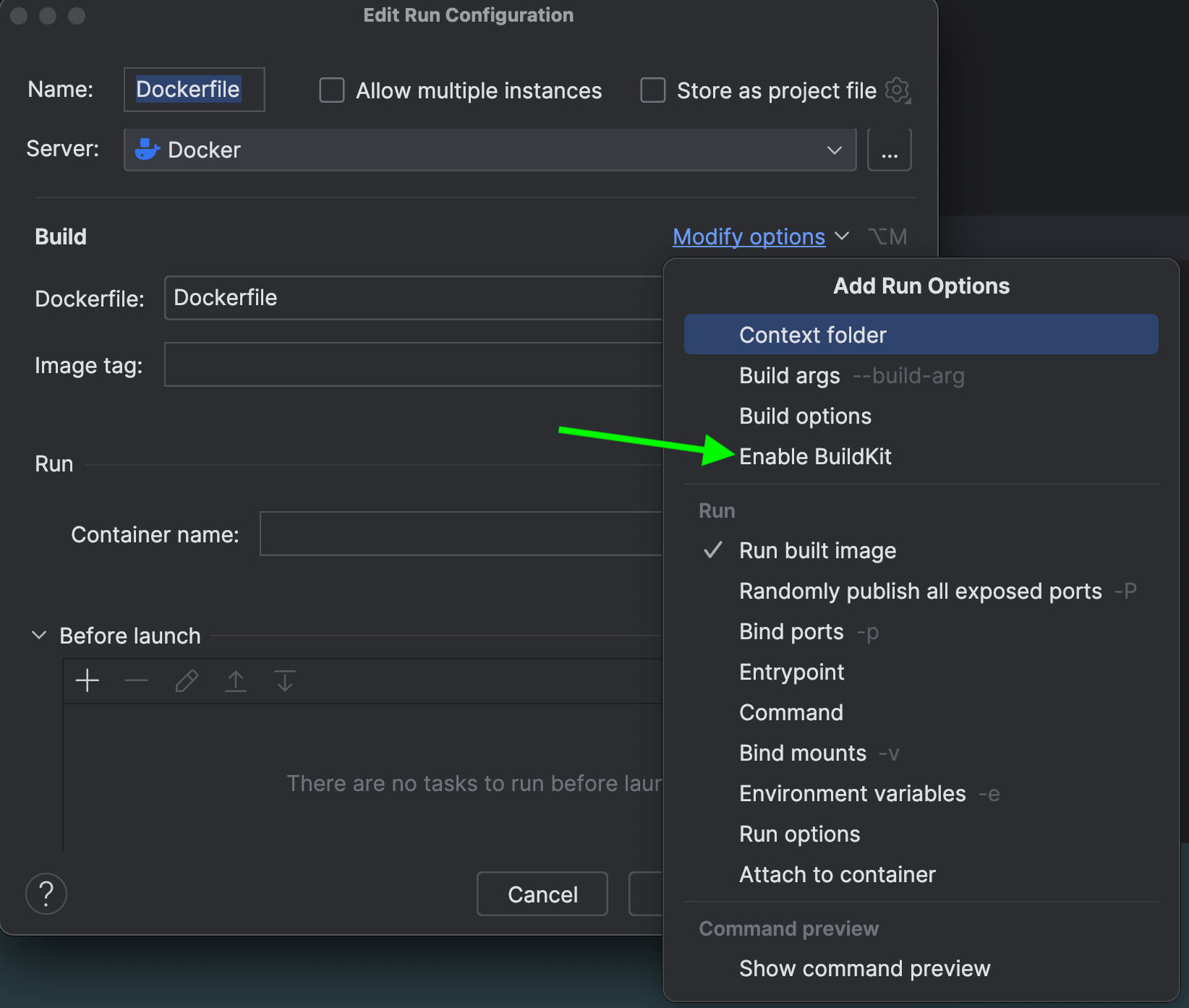Click the remove task minus icon
1189x1008 pixels.
click(136, 680)
